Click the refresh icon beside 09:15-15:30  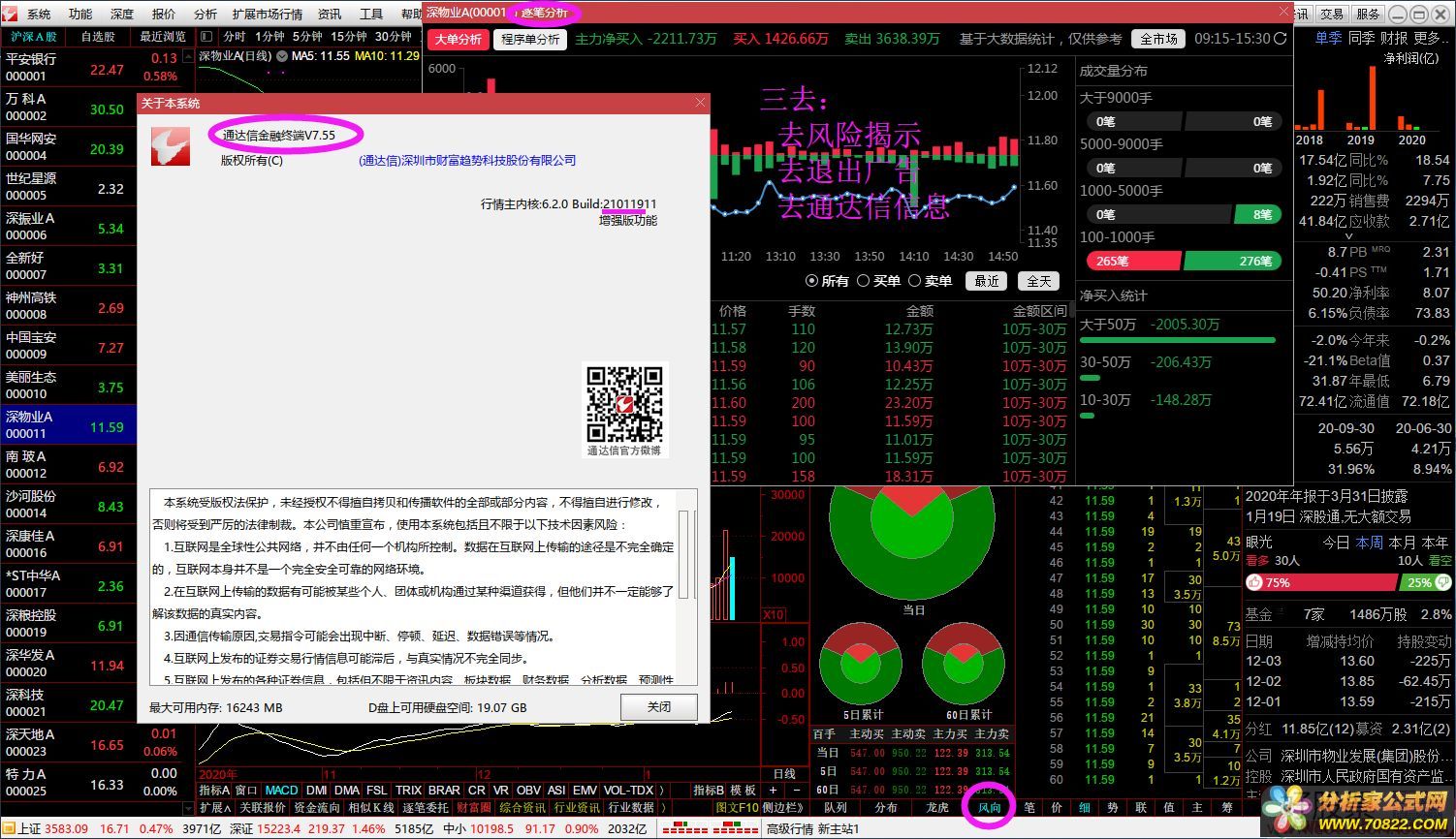(1281, 39)
